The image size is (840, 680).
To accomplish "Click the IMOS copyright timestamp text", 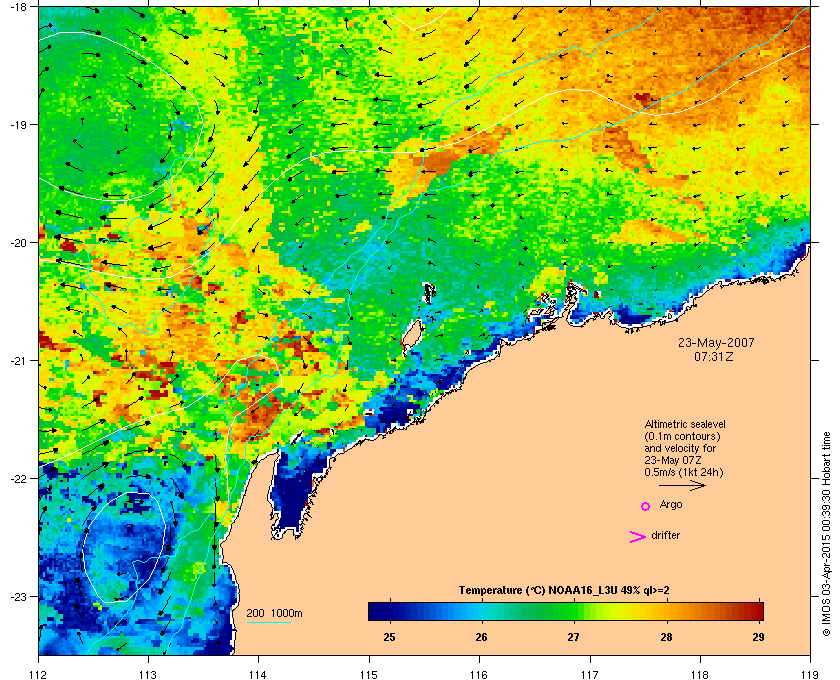I will click(827, 536).
